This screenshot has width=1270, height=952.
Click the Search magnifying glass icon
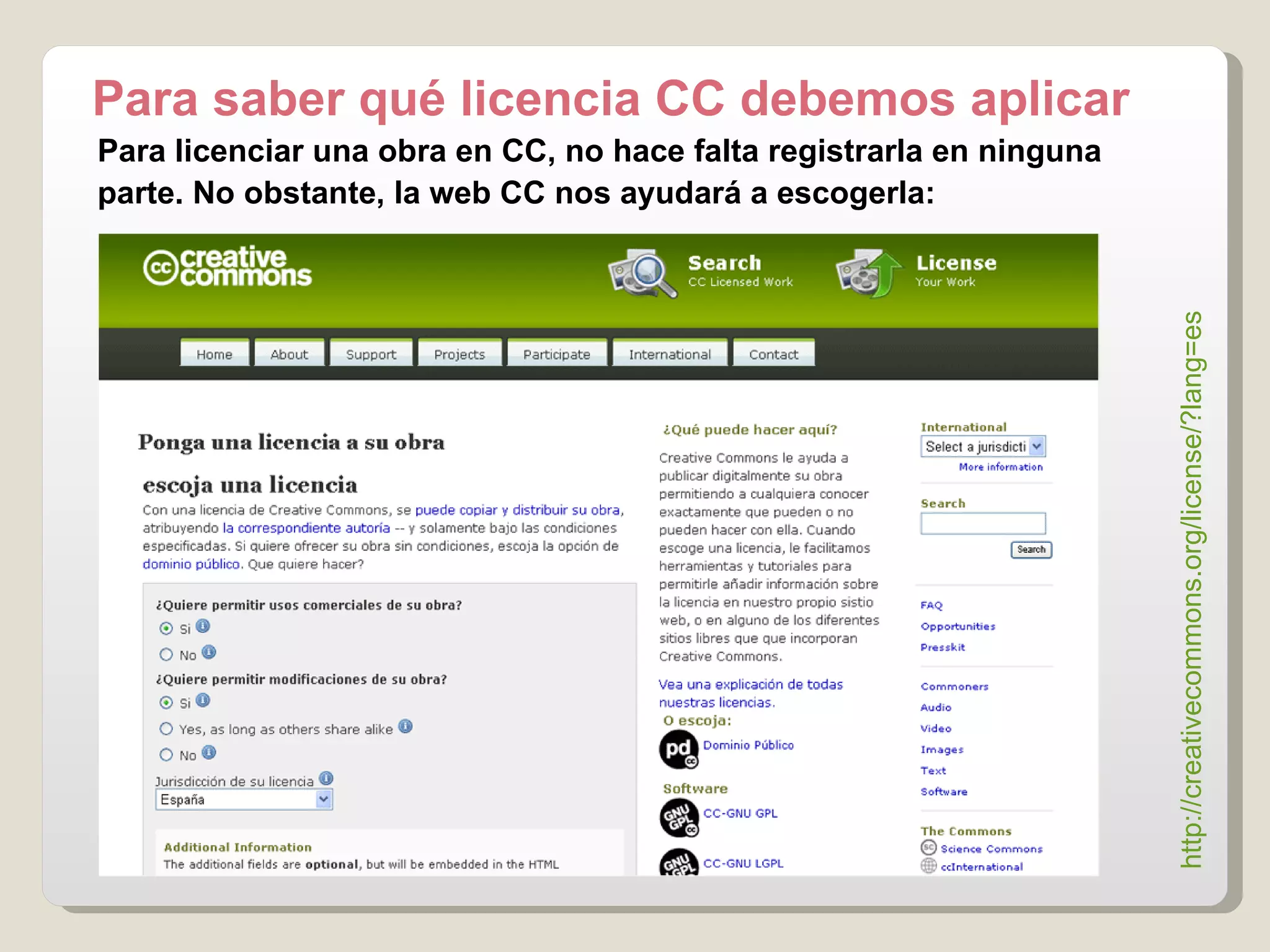(642, 273)
